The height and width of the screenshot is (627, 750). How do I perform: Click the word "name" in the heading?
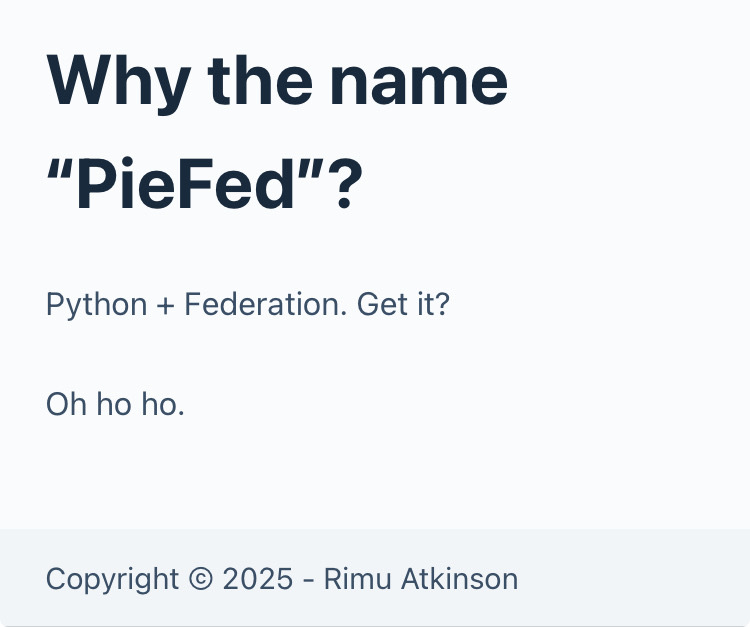[x=419, y=80]
